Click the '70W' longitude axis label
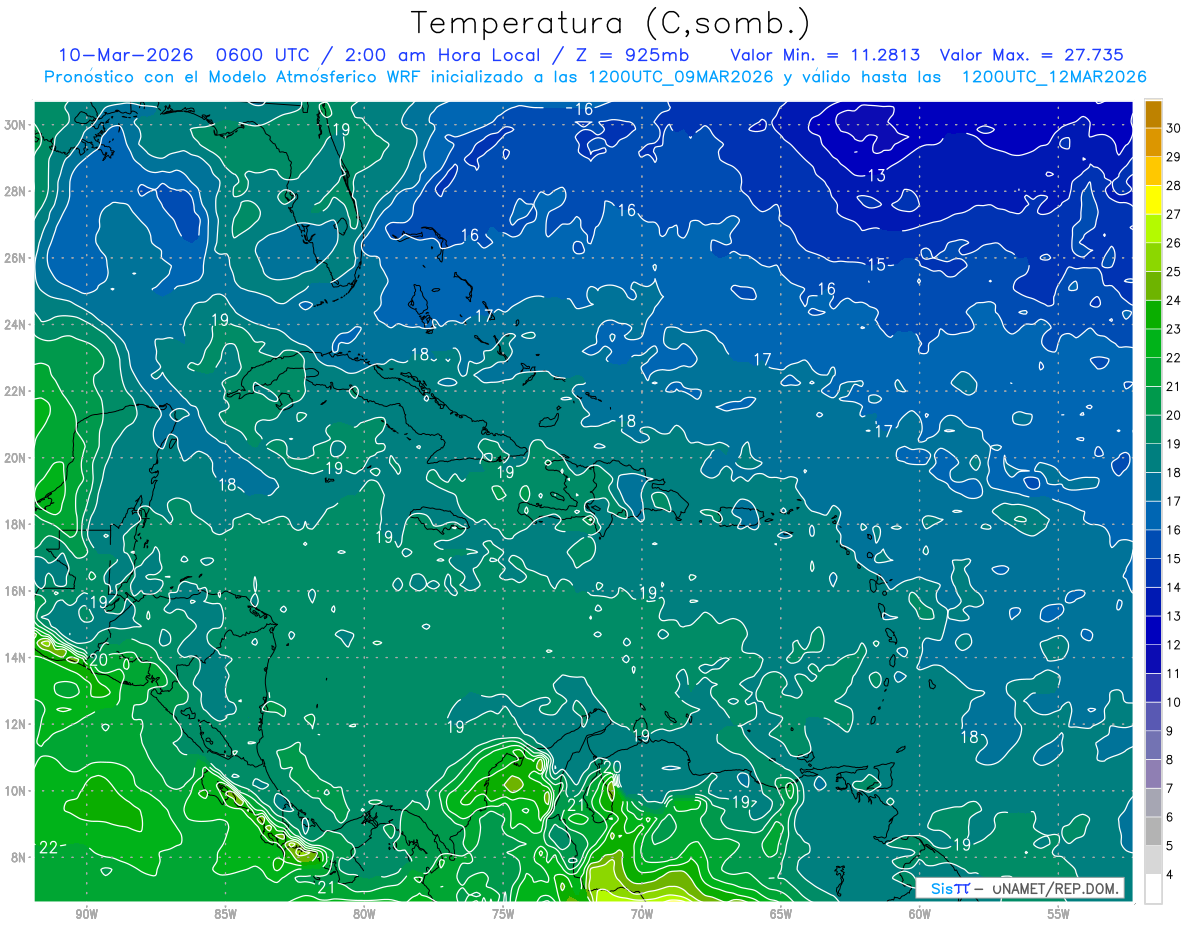The image size is (1200, 927). [642, 914]
